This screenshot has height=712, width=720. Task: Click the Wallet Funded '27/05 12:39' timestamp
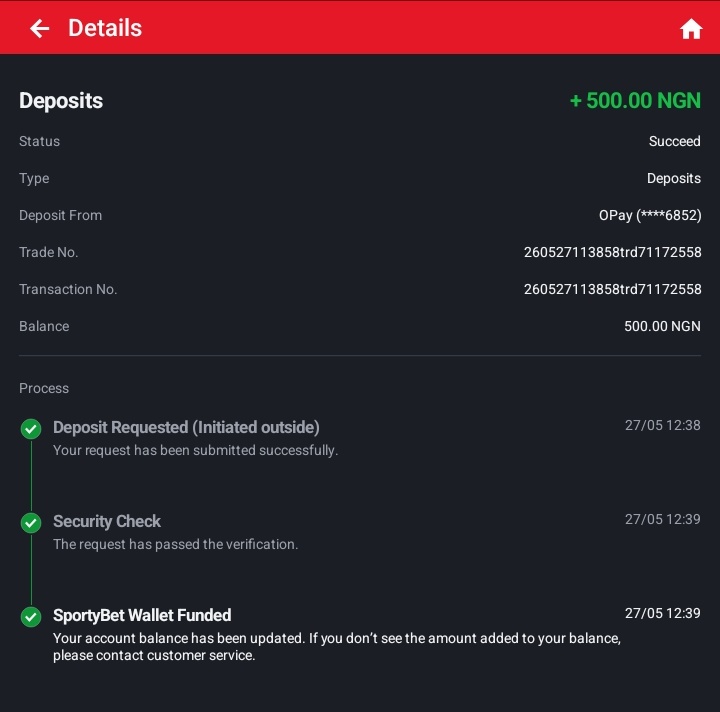(x=663, y=613)
